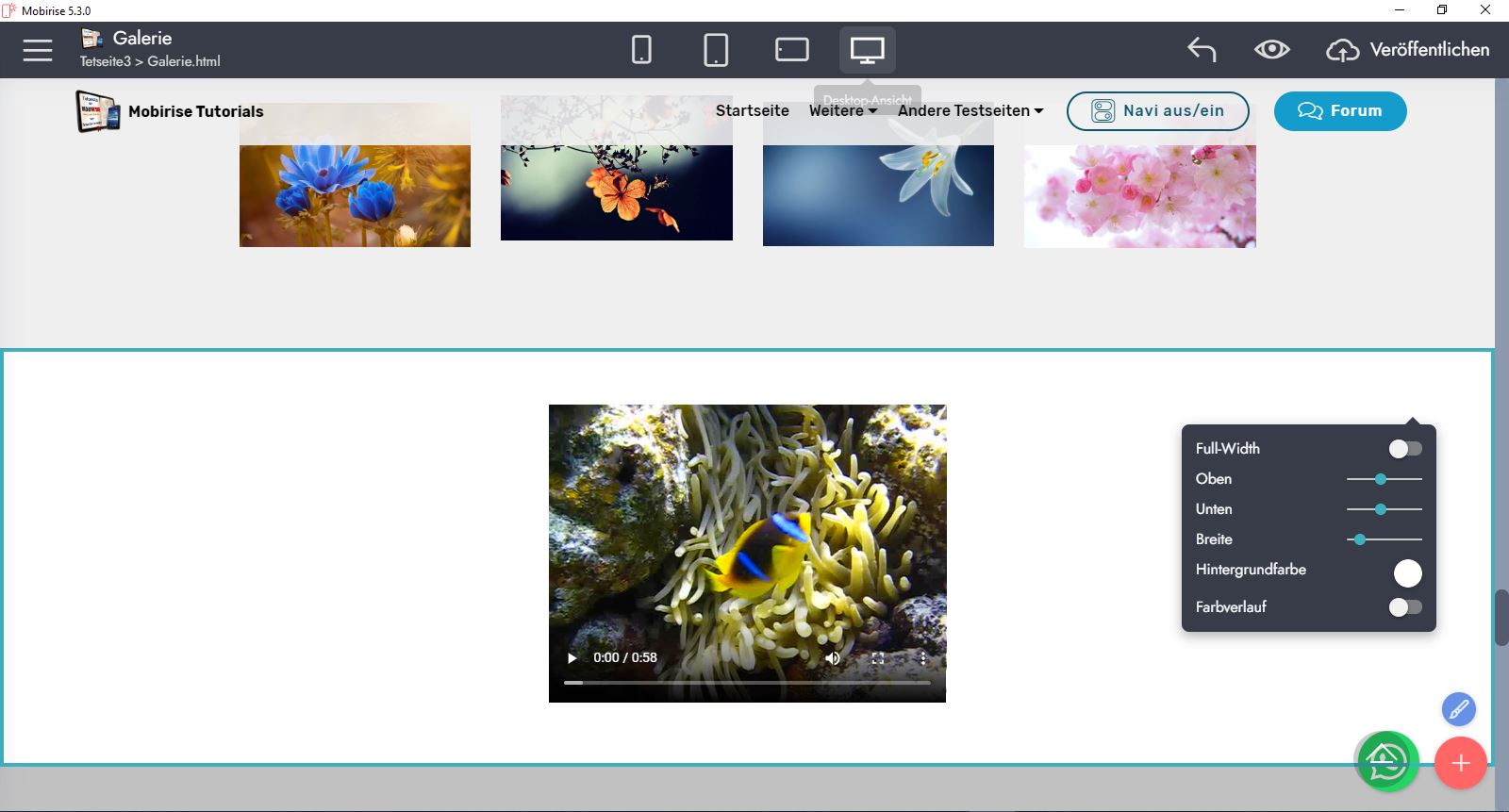Viewport: 1509px width, 812px height.
Task: Open the blue paintbrush style editor
Action: point(1458,709)
